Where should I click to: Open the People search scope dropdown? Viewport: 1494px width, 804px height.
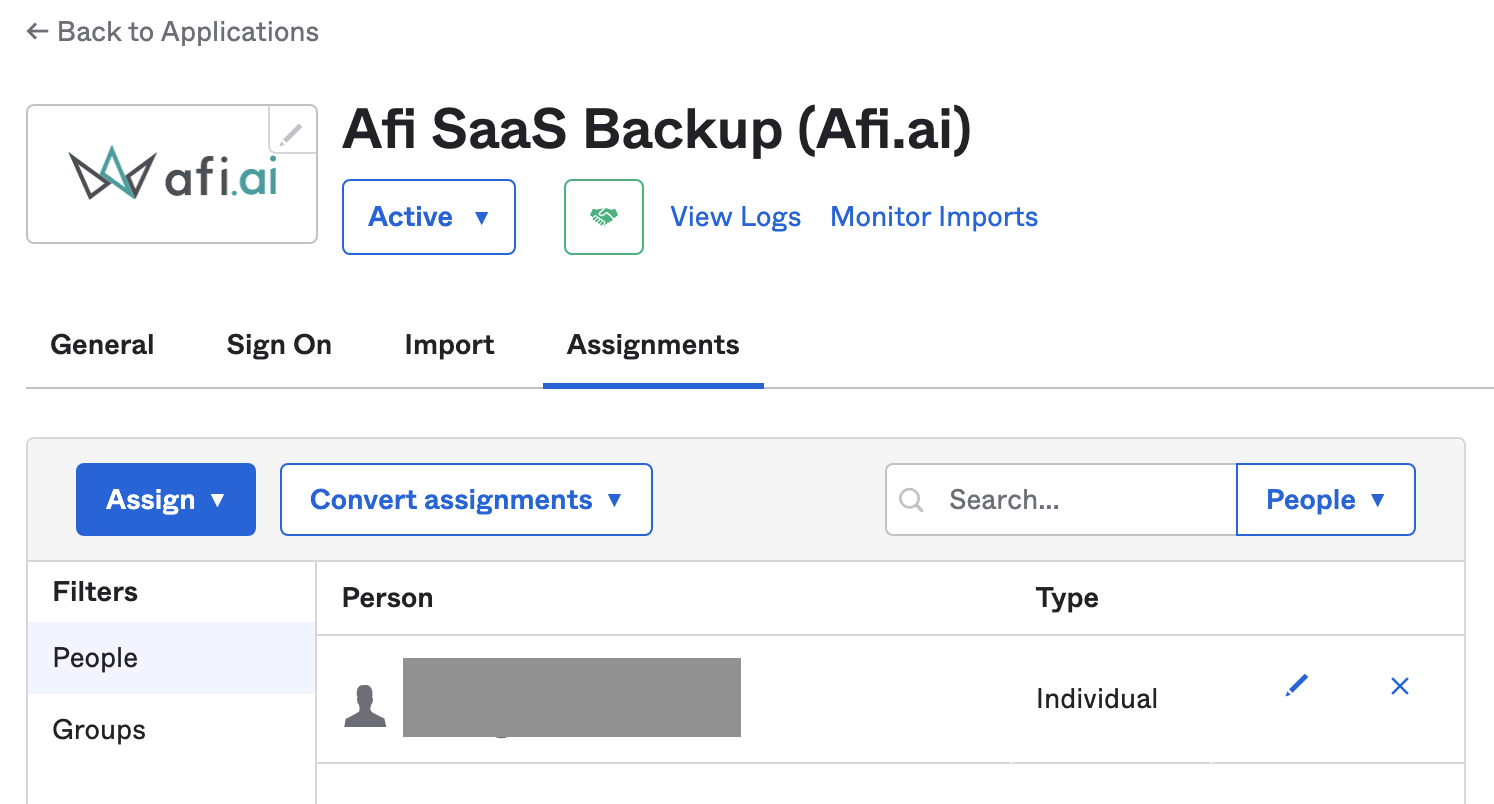(x=1325, y=500)
